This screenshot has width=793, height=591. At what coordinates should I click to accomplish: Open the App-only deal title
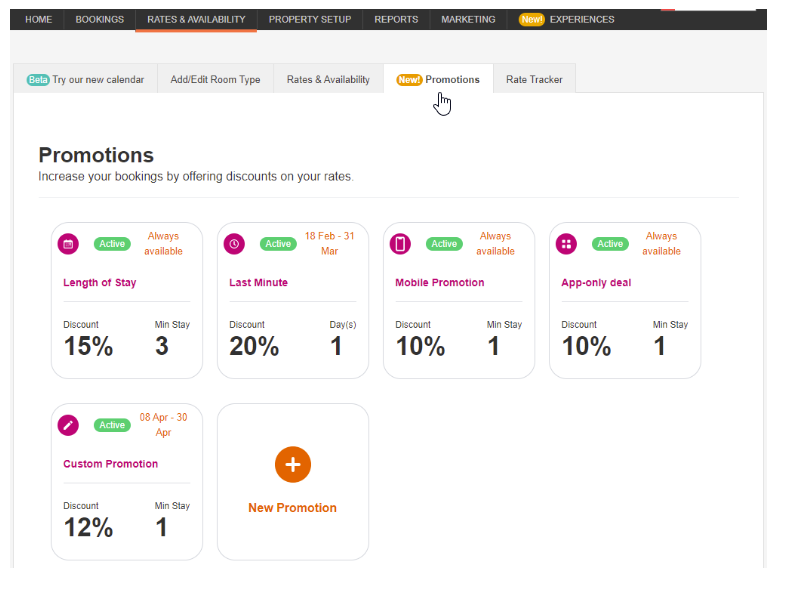[x=596, y=283]
